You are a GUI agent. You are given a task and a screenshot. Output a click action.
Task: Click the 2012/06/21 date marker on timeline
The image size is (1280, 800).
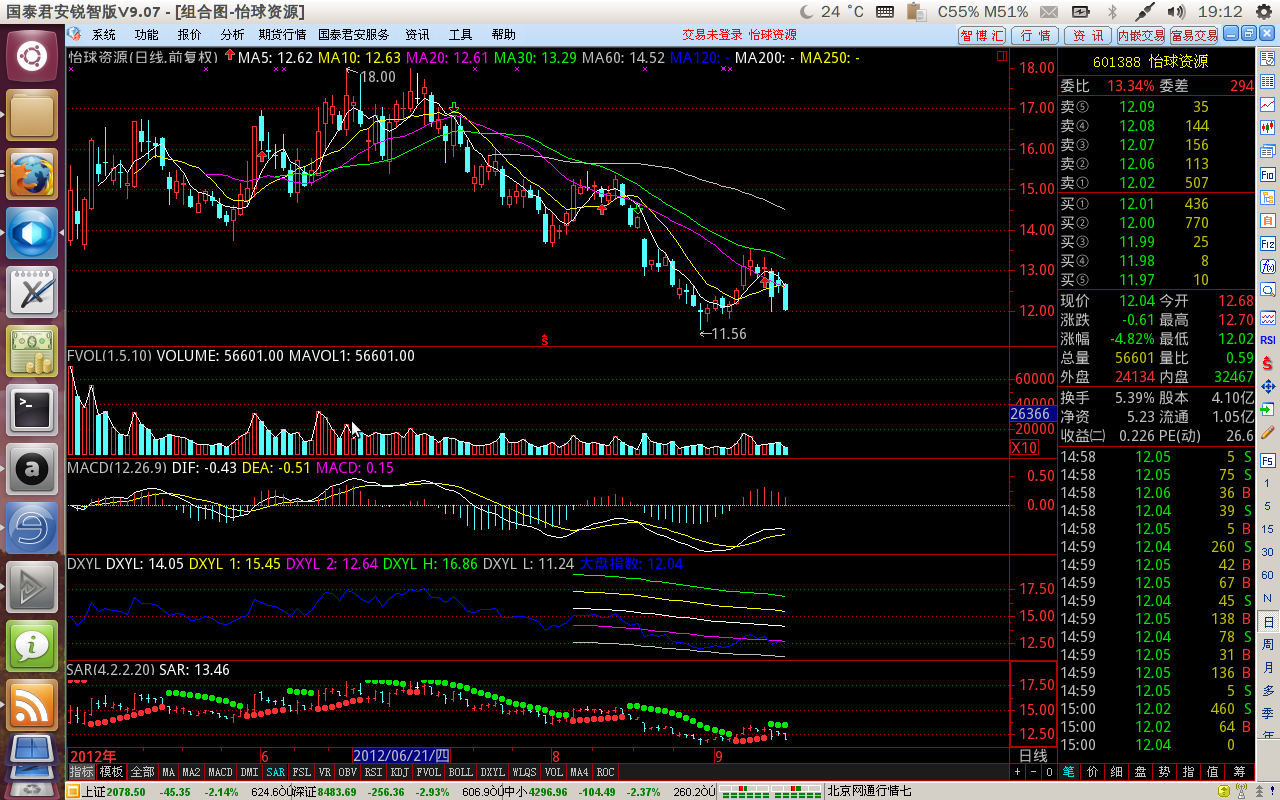402,756
